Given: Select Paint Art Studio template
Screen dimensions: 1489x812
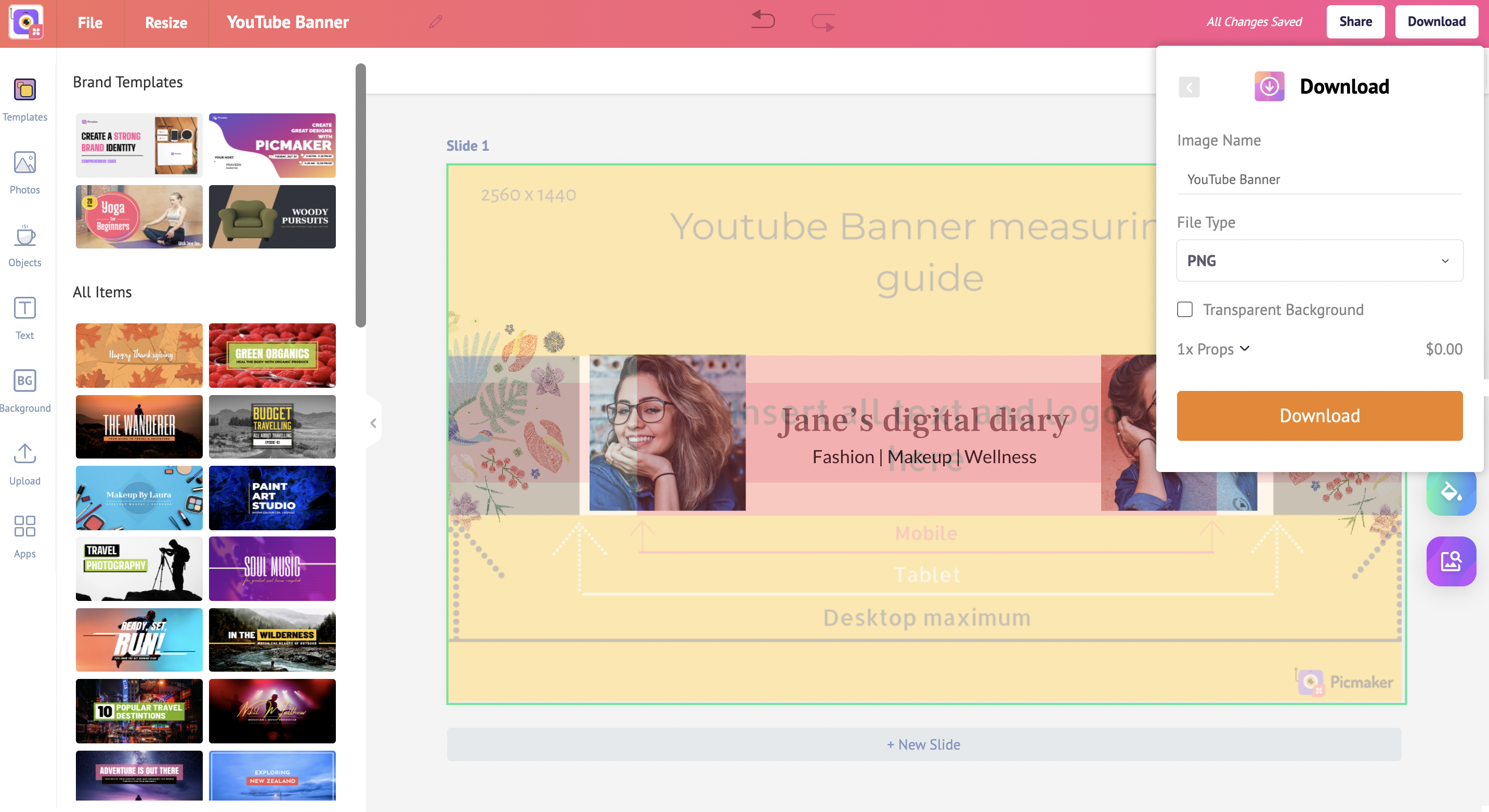Looking at the screenshot, I should pyautogui.click(x=272, y=497).
